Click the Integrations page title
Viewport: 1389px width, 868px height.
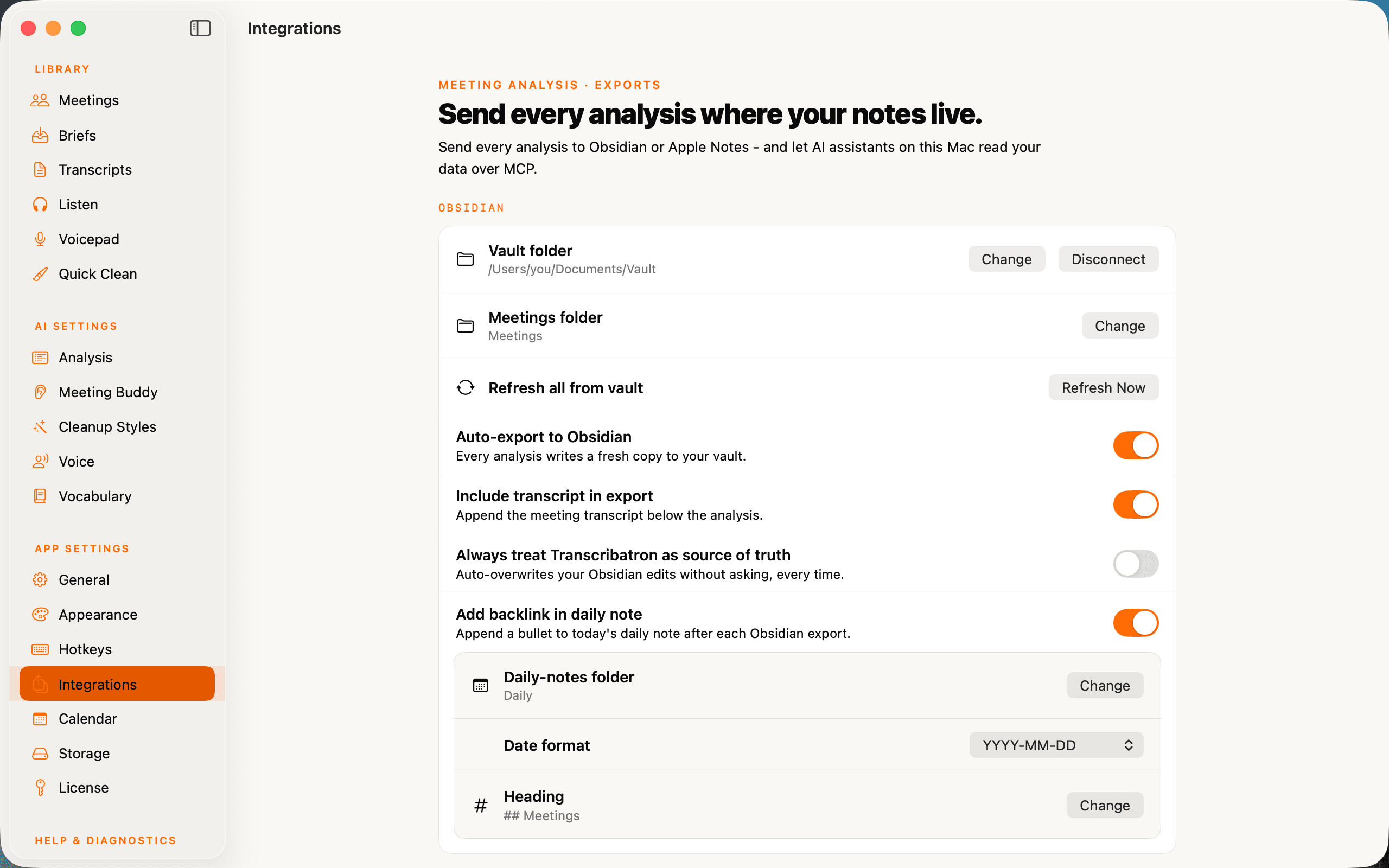(294, 28)
